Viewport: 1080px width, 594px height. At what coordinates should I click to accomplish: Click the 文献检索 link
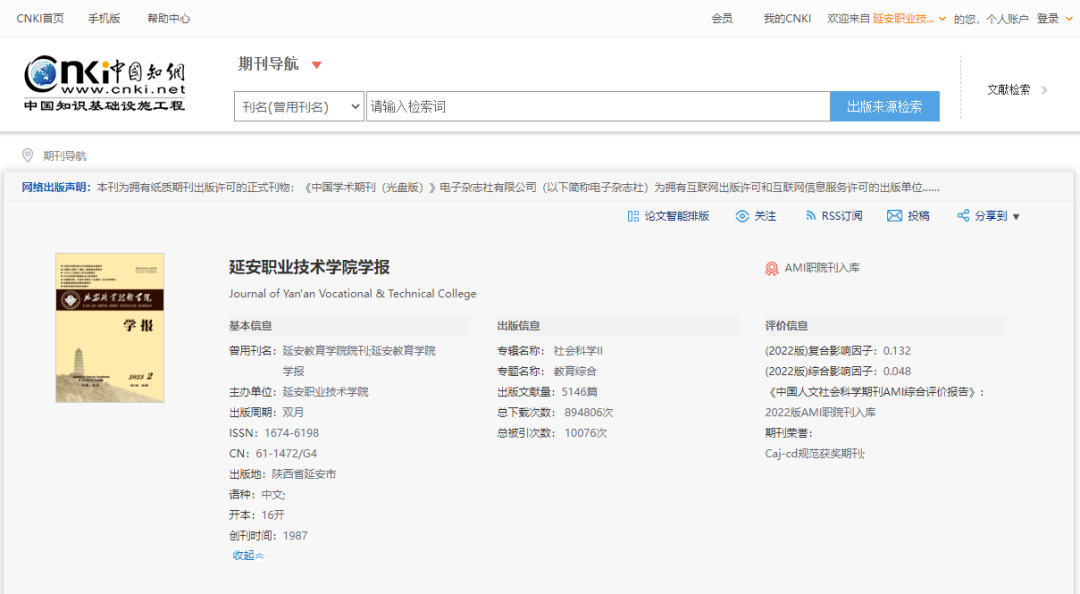point(1008,90)
